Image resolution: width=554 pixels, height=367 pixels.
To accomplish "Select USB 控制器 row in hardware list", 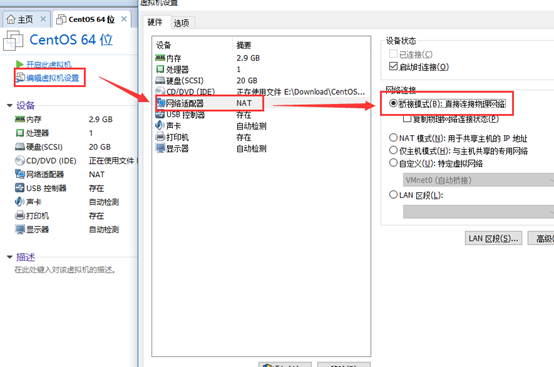I will (261, 115).
